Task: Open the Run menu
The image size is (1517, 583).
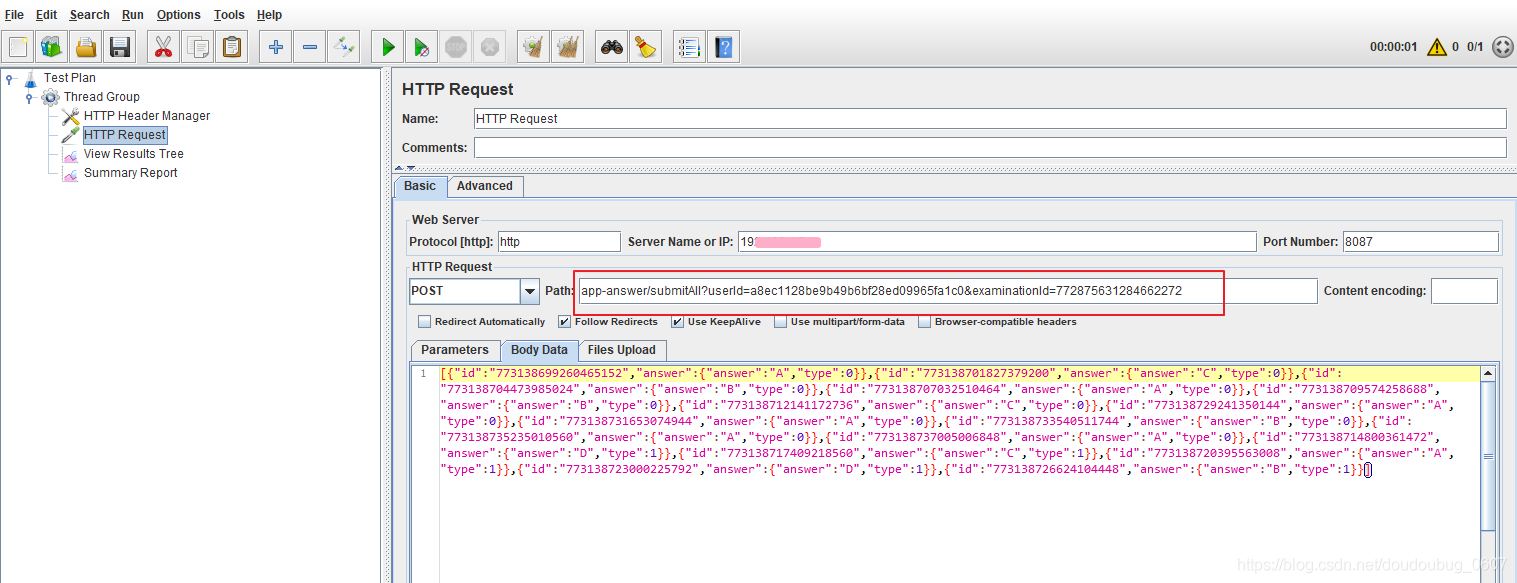Action: click(x=133, y=15)
